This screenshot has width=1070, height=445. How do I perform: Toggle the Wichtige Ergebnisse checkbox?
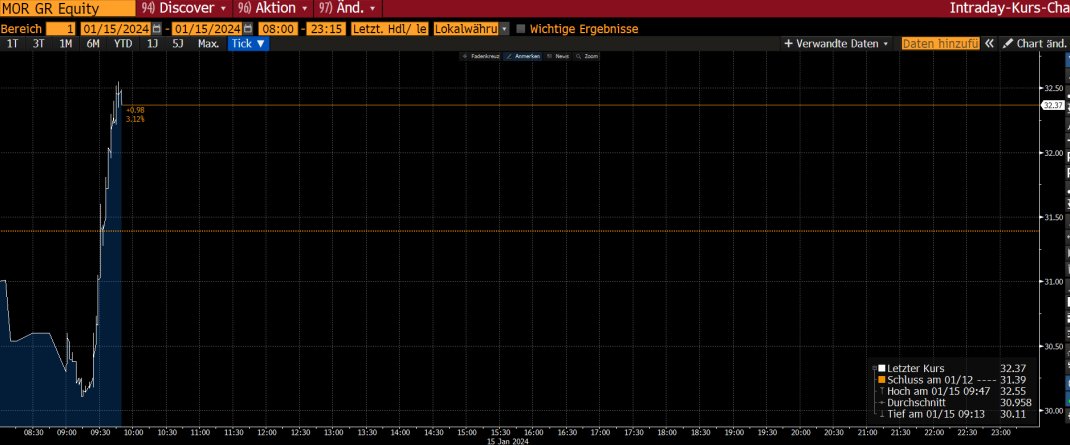pyautogui.click(x=521, y=29)
